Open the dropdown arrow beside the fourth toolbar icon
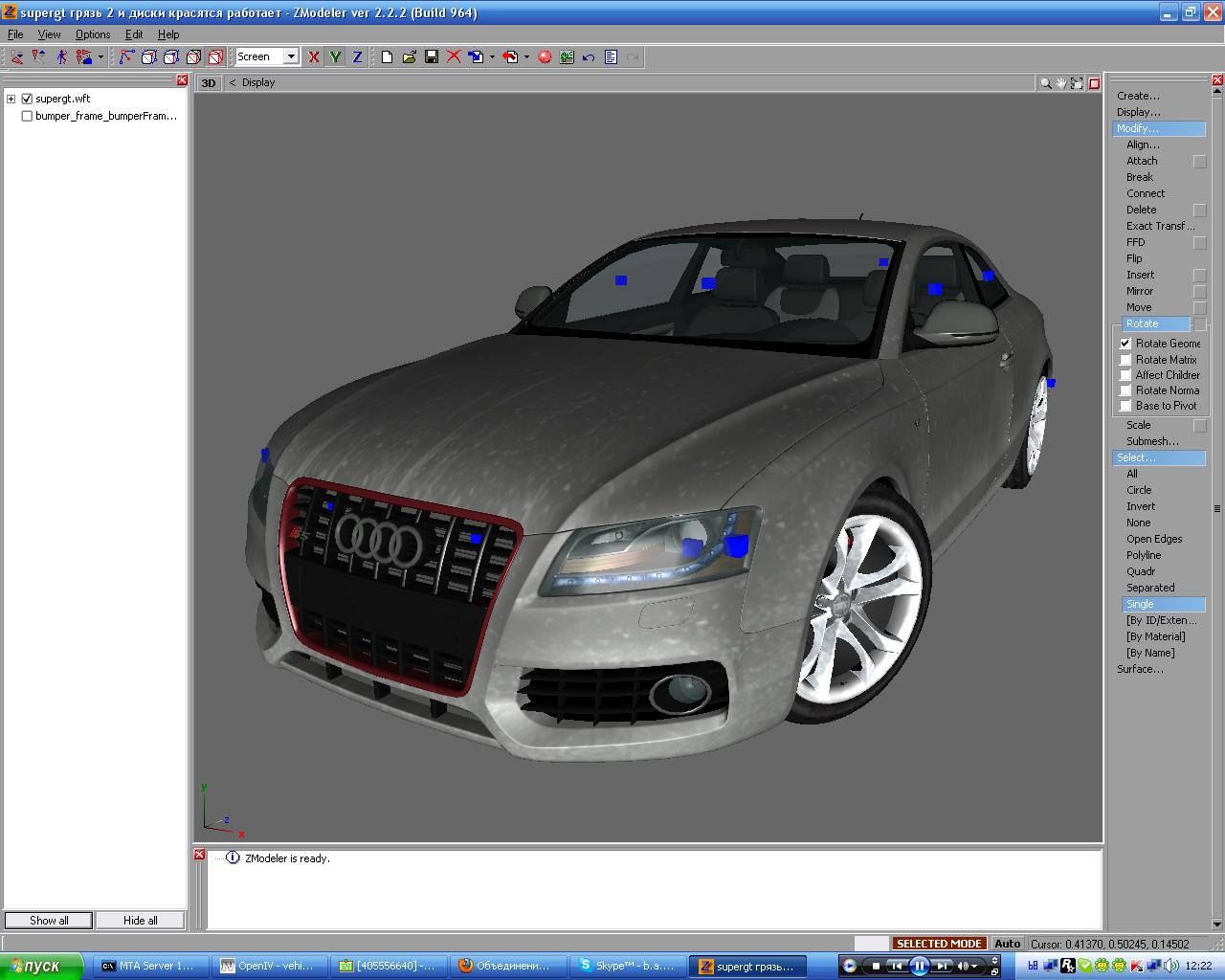The height and width of the screenshot is (980, 1225). click(x=100, y=57)
